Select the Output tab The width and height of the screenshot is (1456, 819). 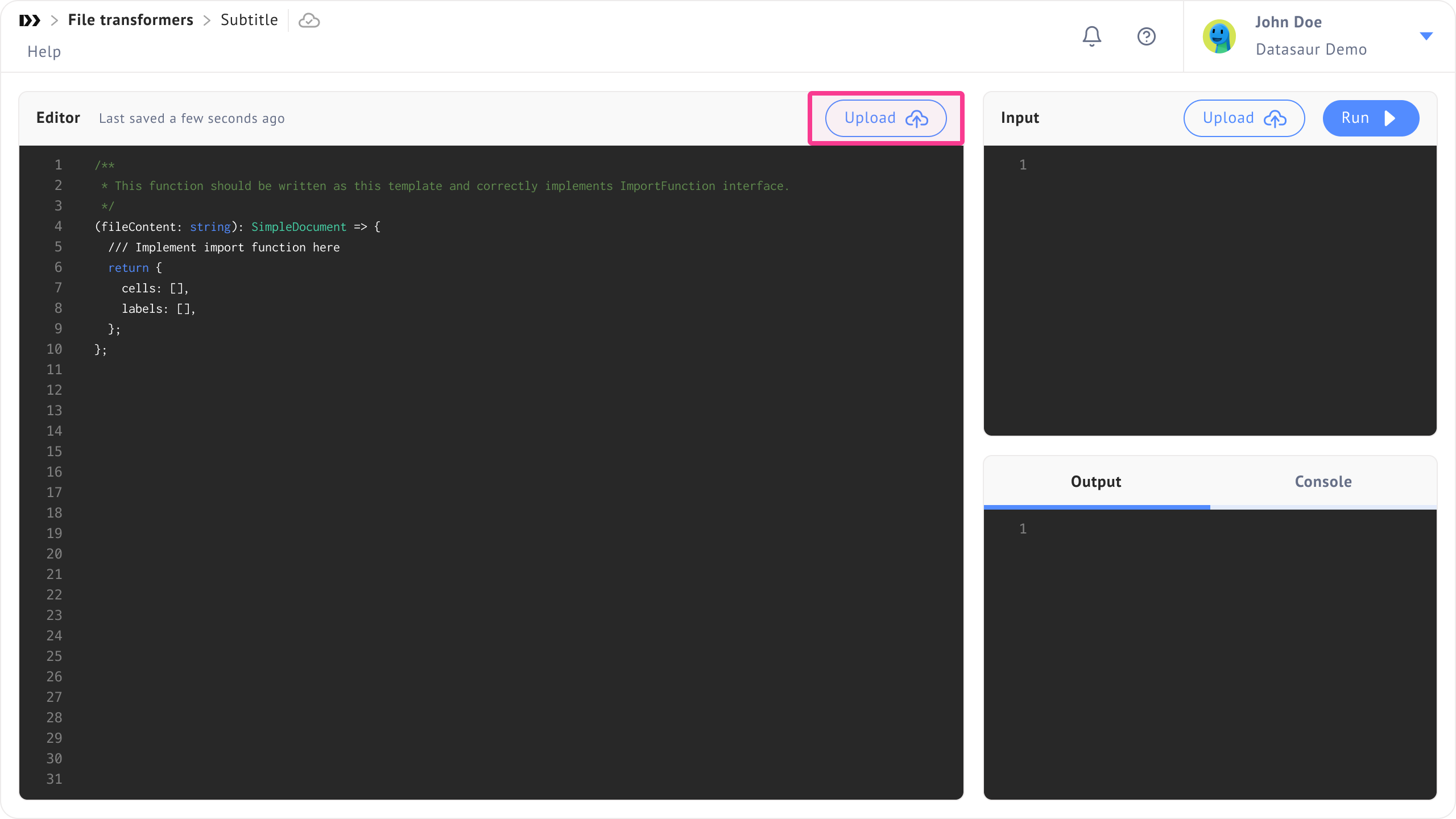coord(1096,482)
